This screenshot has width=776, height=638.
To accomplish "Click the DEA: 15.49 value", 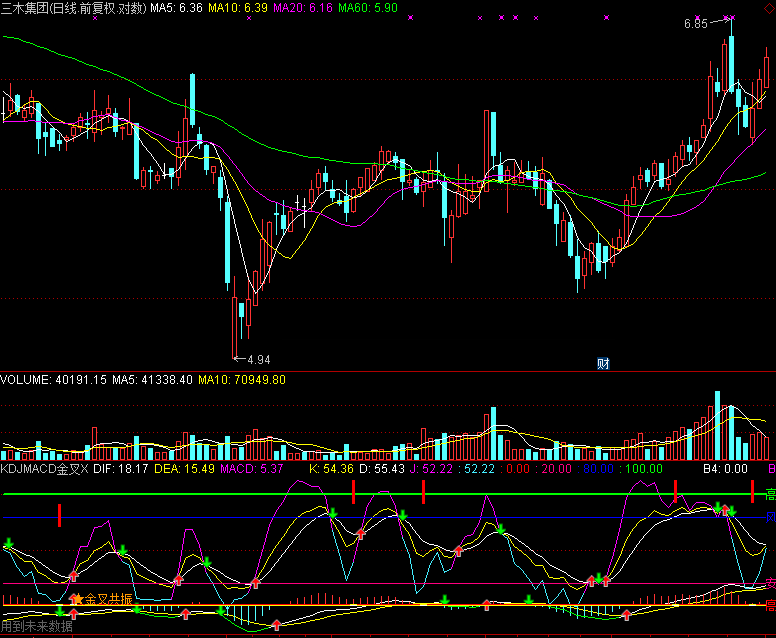I will [x=185, y=469].
